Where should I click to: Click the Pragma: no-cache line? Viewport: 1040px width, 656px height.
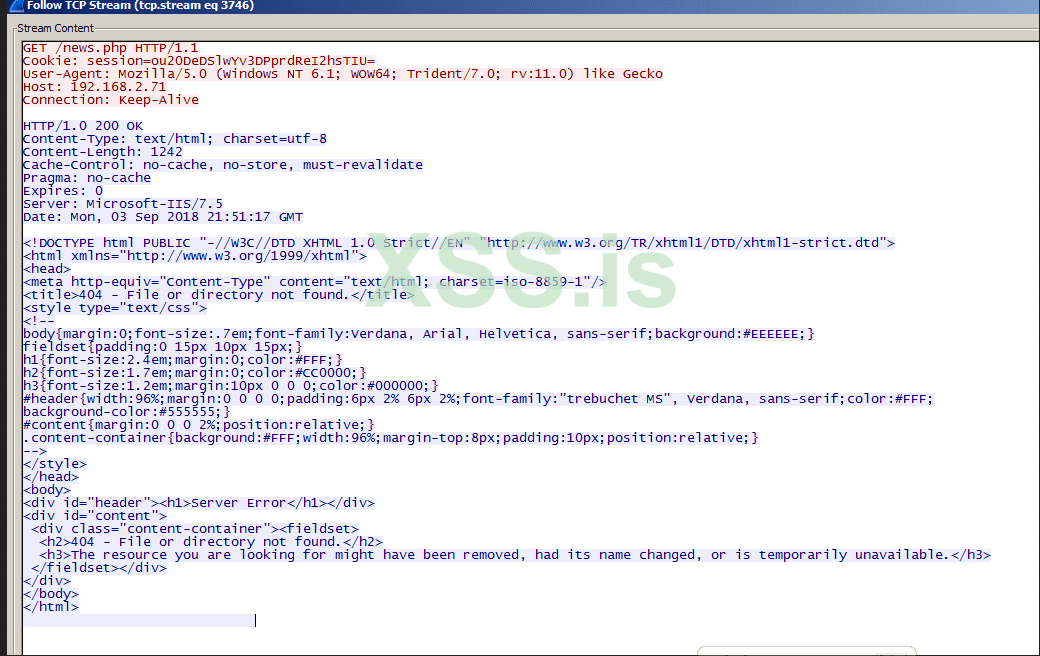click(x=86, y=178)
